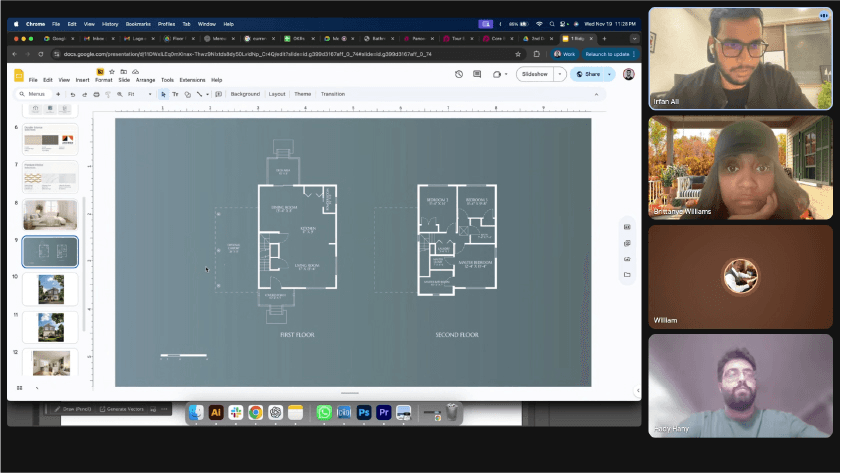Image resolution: width=841 pixels, height=473 pixels.
Task: Open the Google Slides home logo
Action: click(x=19, y=75)
